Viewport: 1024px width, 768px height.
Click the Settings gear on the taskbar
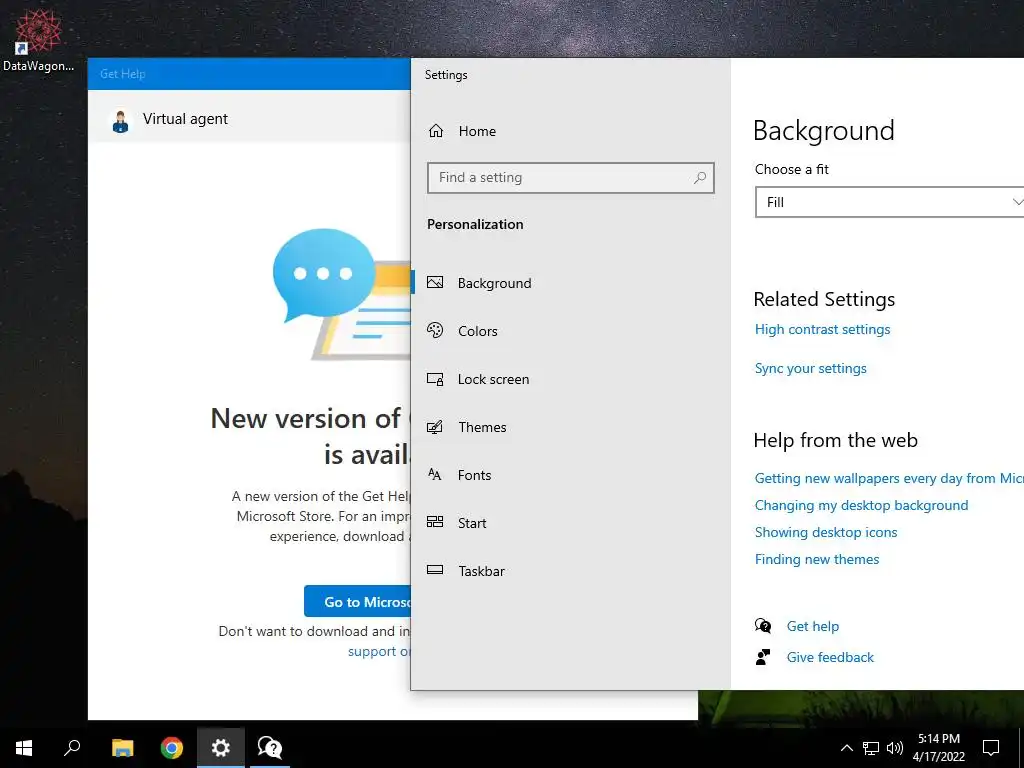point(221,748)
